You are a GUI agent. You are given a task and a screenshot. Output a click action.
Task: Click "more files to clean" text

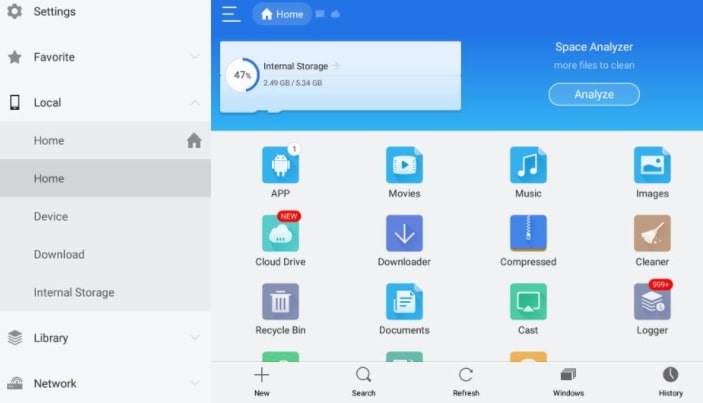594,65
